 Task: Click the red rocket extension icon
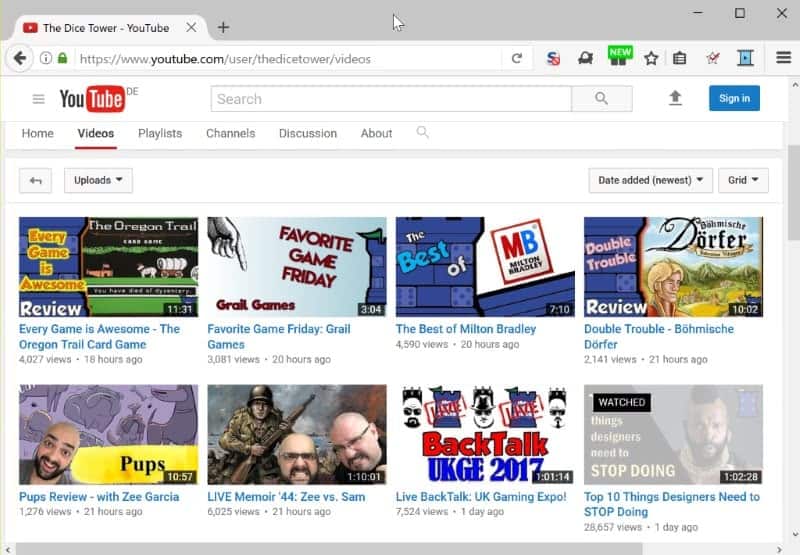[713, 58]
